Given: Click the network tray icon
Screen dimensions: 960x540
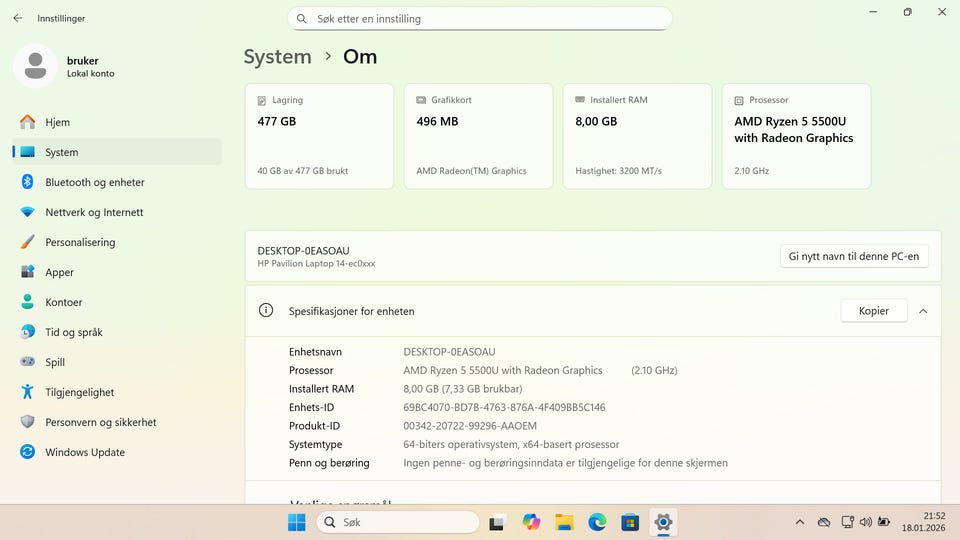Looking at the screenshot, I should pos(847,522).
